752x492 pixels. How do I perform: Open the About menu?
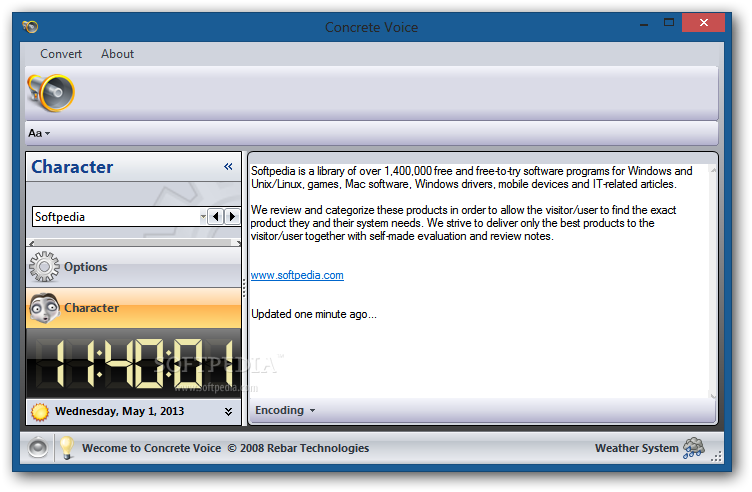(x=118, y=54)
